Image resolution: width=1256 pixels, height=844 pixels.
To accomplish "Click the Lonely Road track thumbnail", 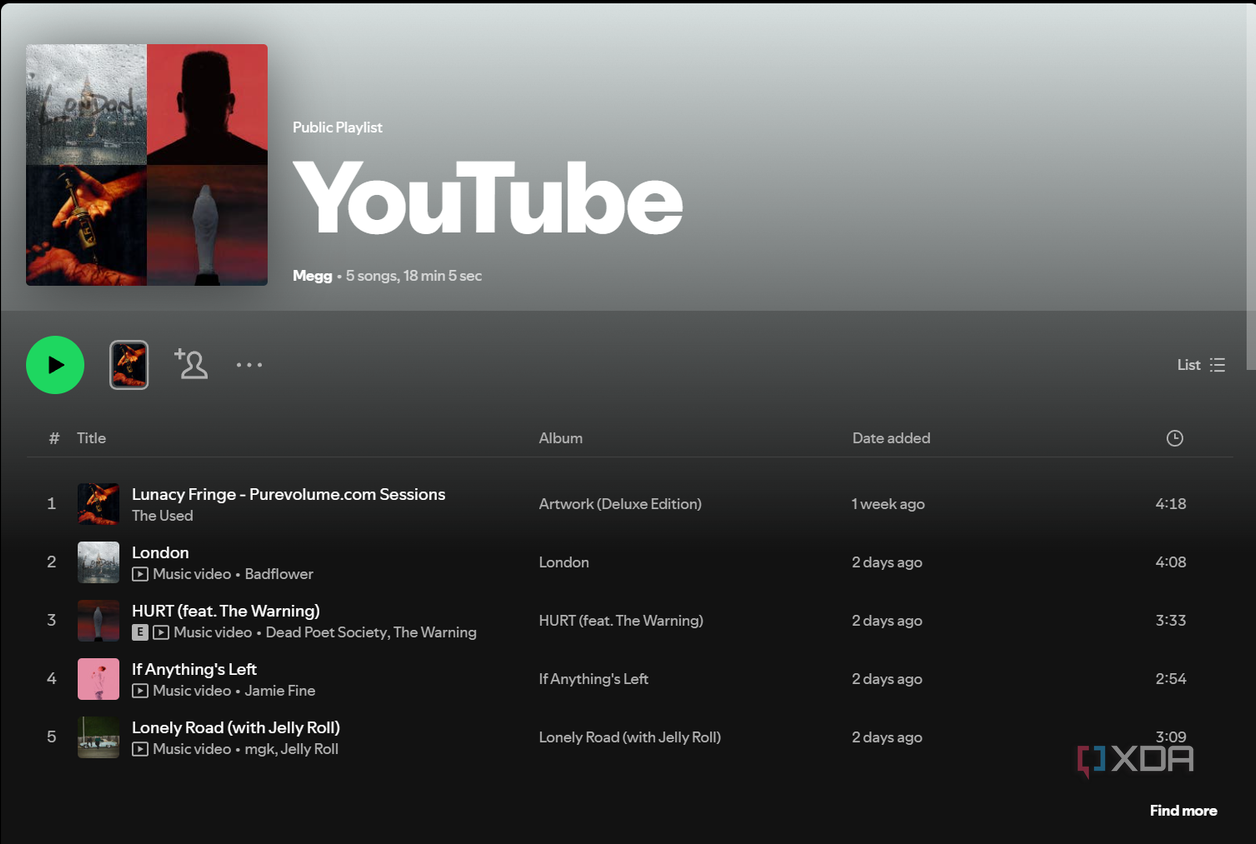I will [98, 737].
